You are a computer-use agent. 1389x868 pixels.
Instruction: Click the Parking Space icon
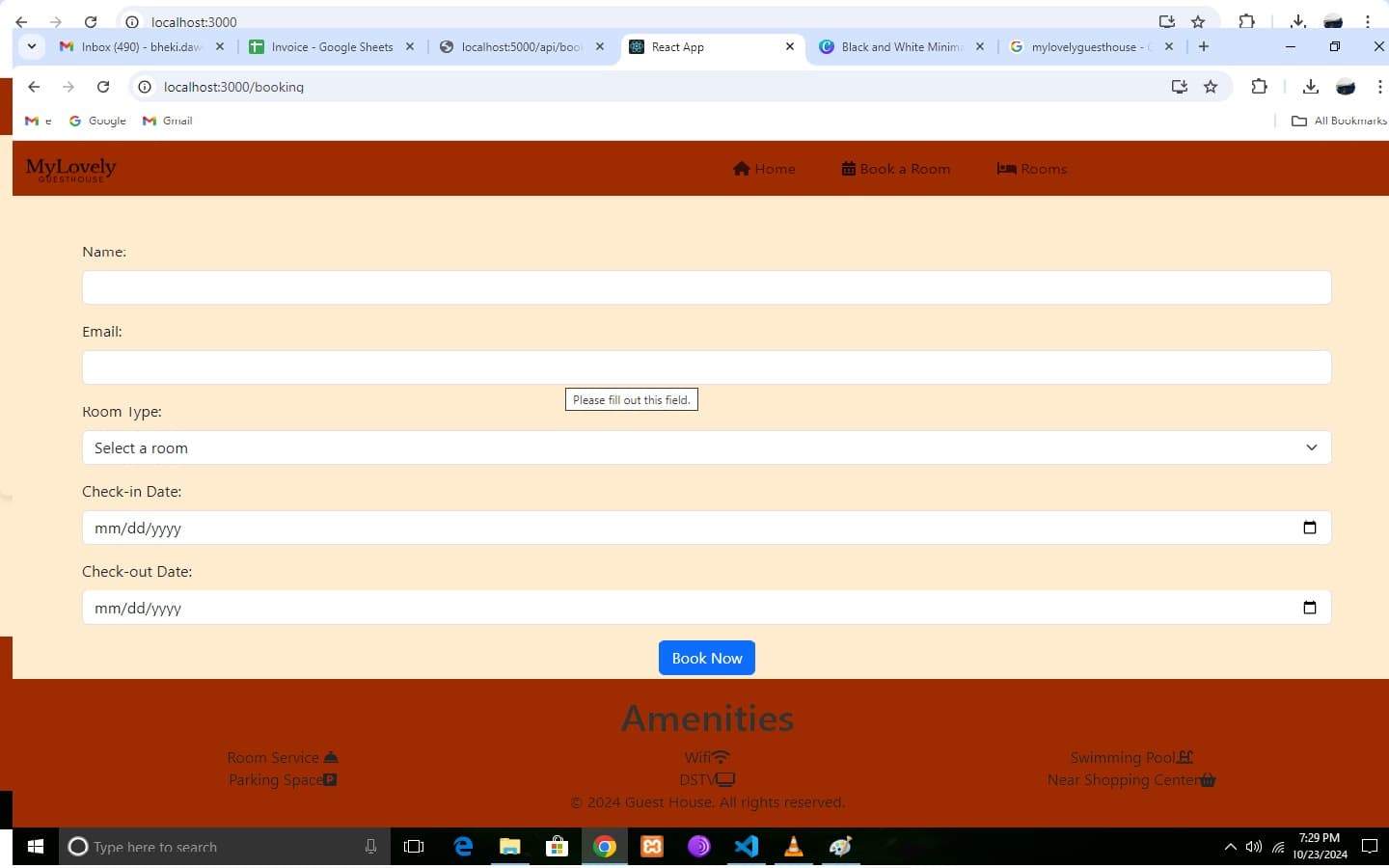pyautogui.click(x=331, y=779)
